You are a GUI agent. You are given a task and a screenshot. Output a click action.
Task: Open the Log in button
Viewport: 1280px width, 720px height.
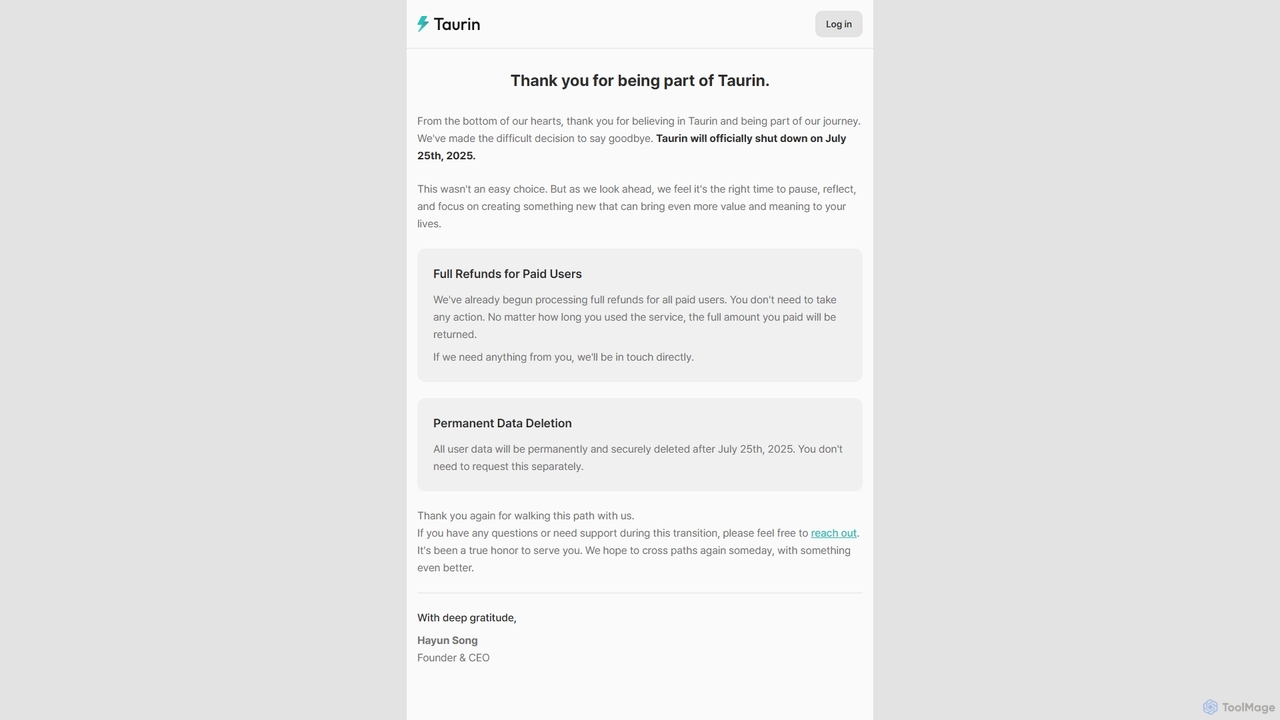[839, 24]
